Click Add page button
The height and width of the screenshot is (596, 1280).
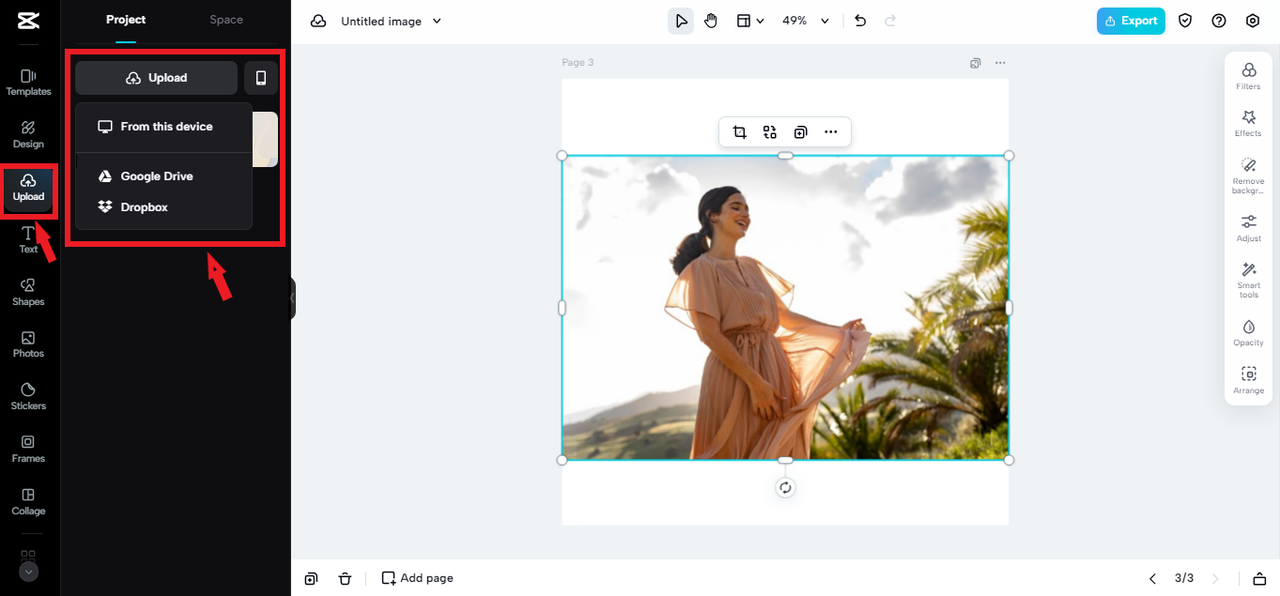coord(418,578)
